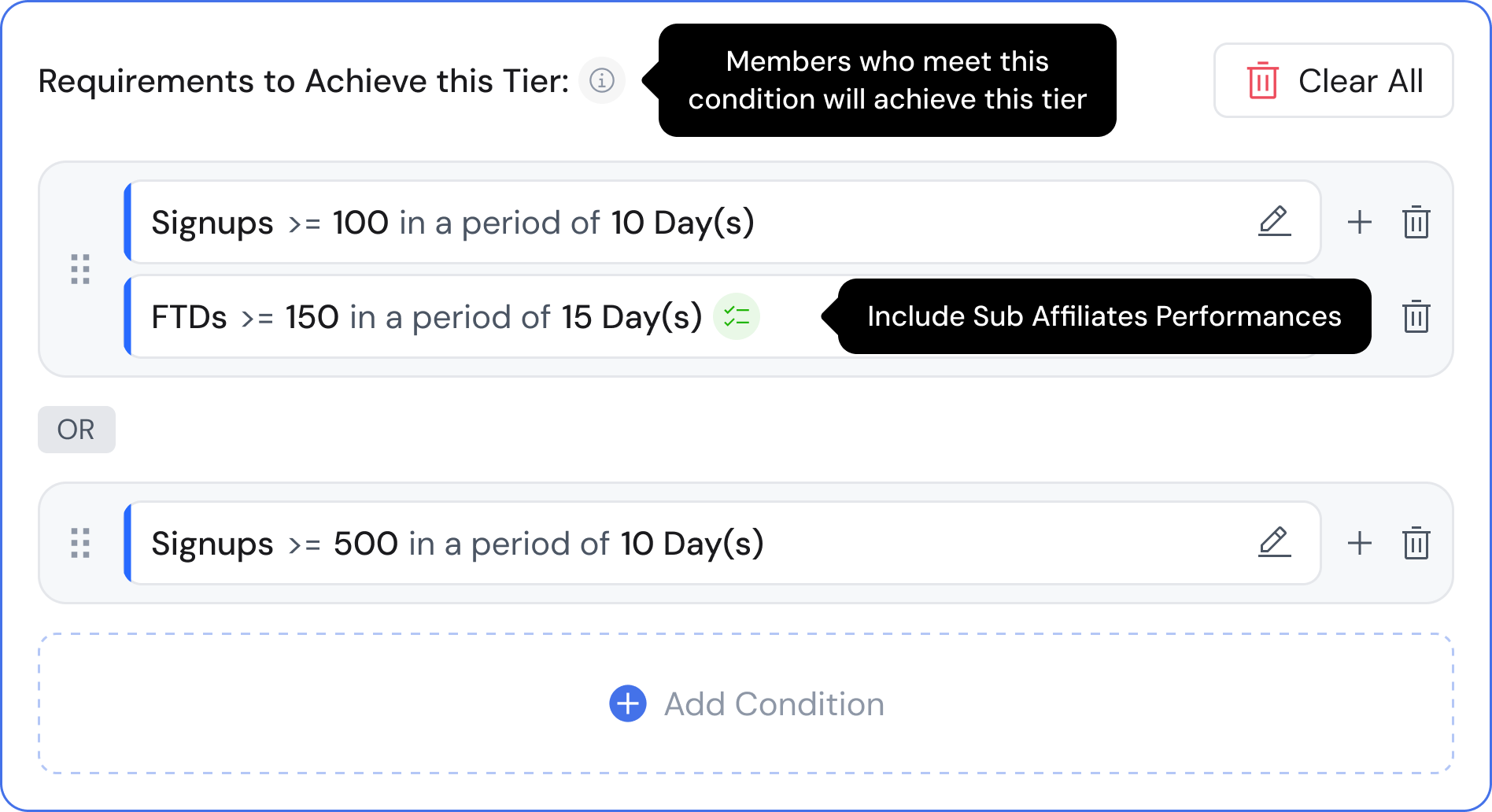
Task: Click the info icon beside the tier requirements title
Action: point(602,80)
